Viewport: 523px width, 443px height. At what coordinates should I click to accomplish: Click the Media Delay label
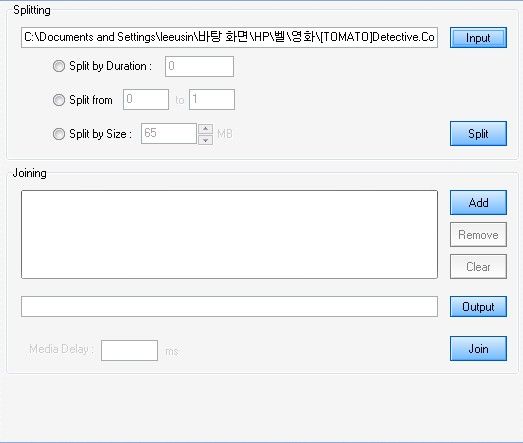pyautogui.click(x=61, y=349)
